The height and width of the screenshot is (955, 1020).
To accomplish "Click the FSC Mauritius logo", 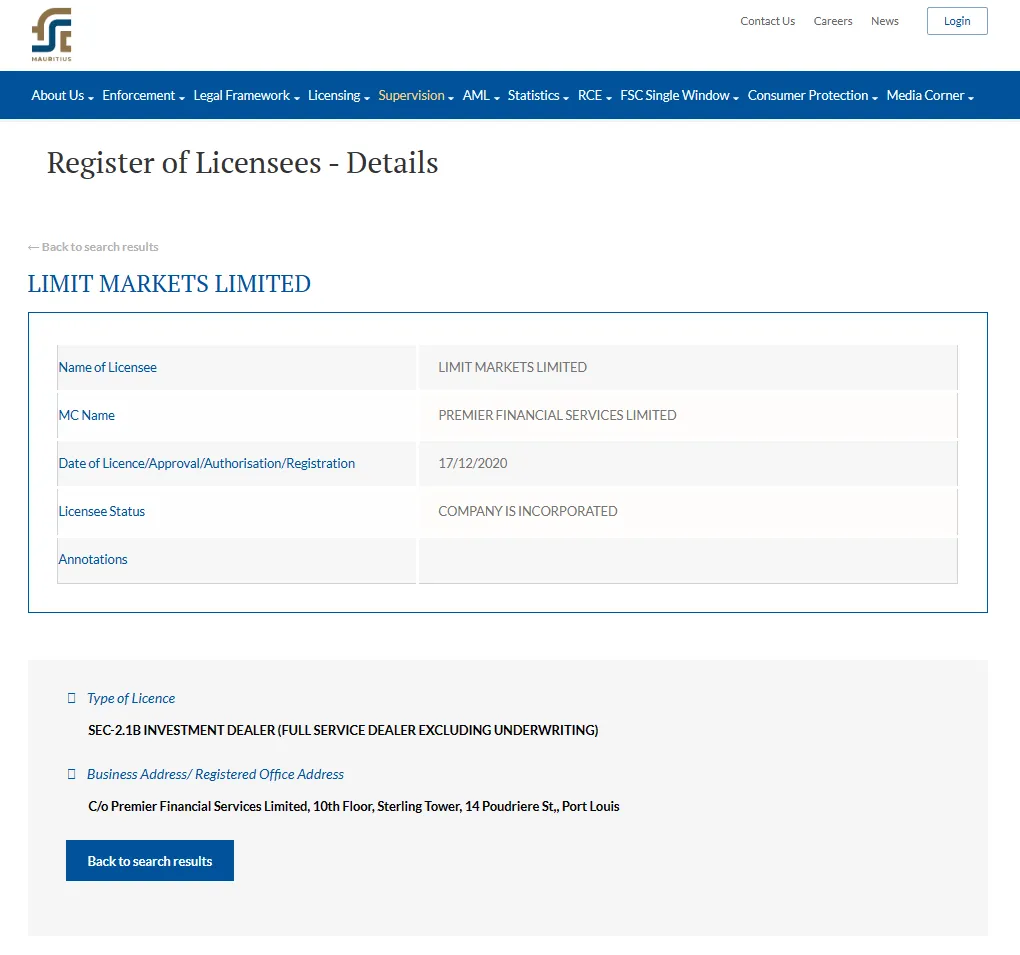I will coord(51,34).
